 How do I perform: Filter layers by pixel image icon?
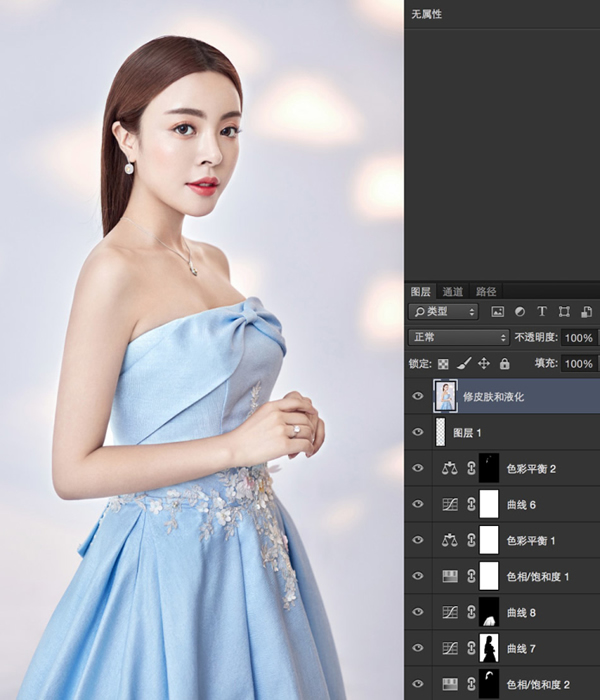pyautogui.click(x=497, y=312)
